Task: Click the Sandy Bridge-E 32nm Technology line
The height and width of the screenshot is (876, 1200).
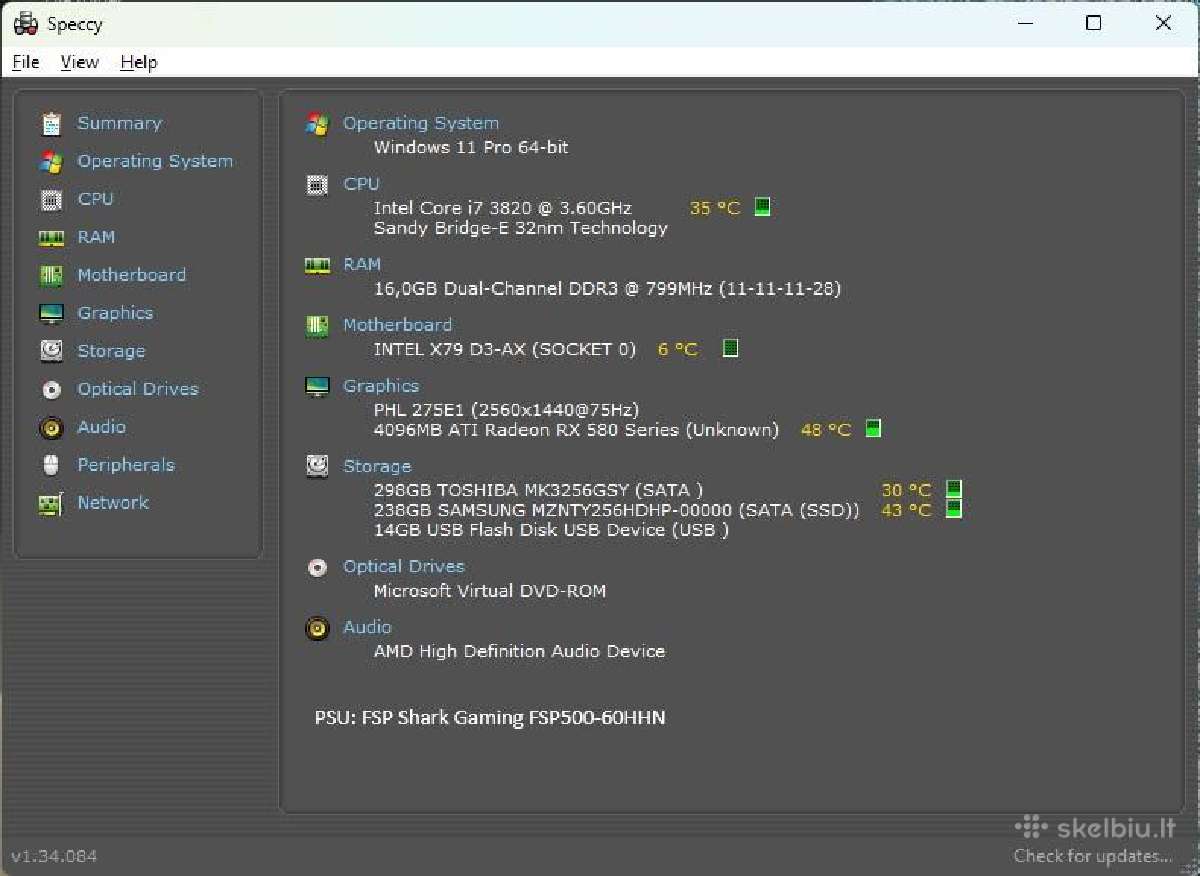Action: [520, 228]
